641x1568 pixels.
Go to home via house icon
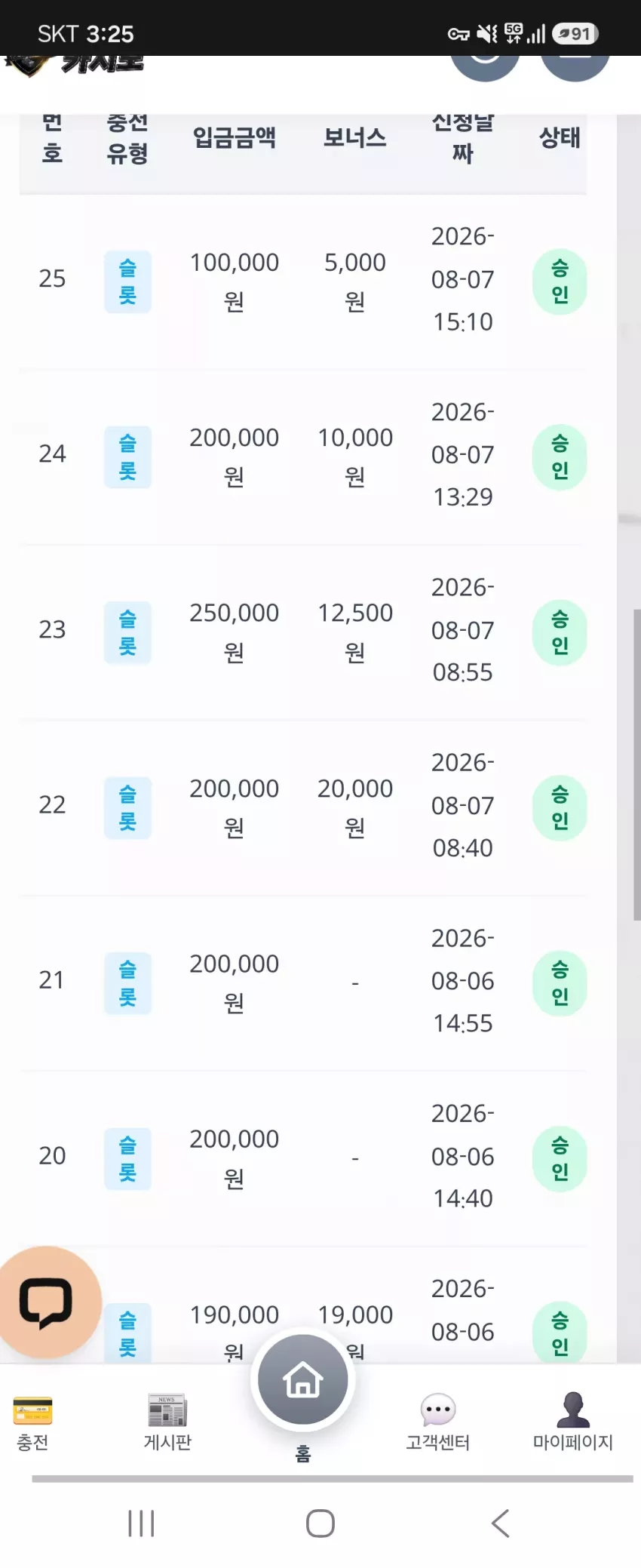303,1379
